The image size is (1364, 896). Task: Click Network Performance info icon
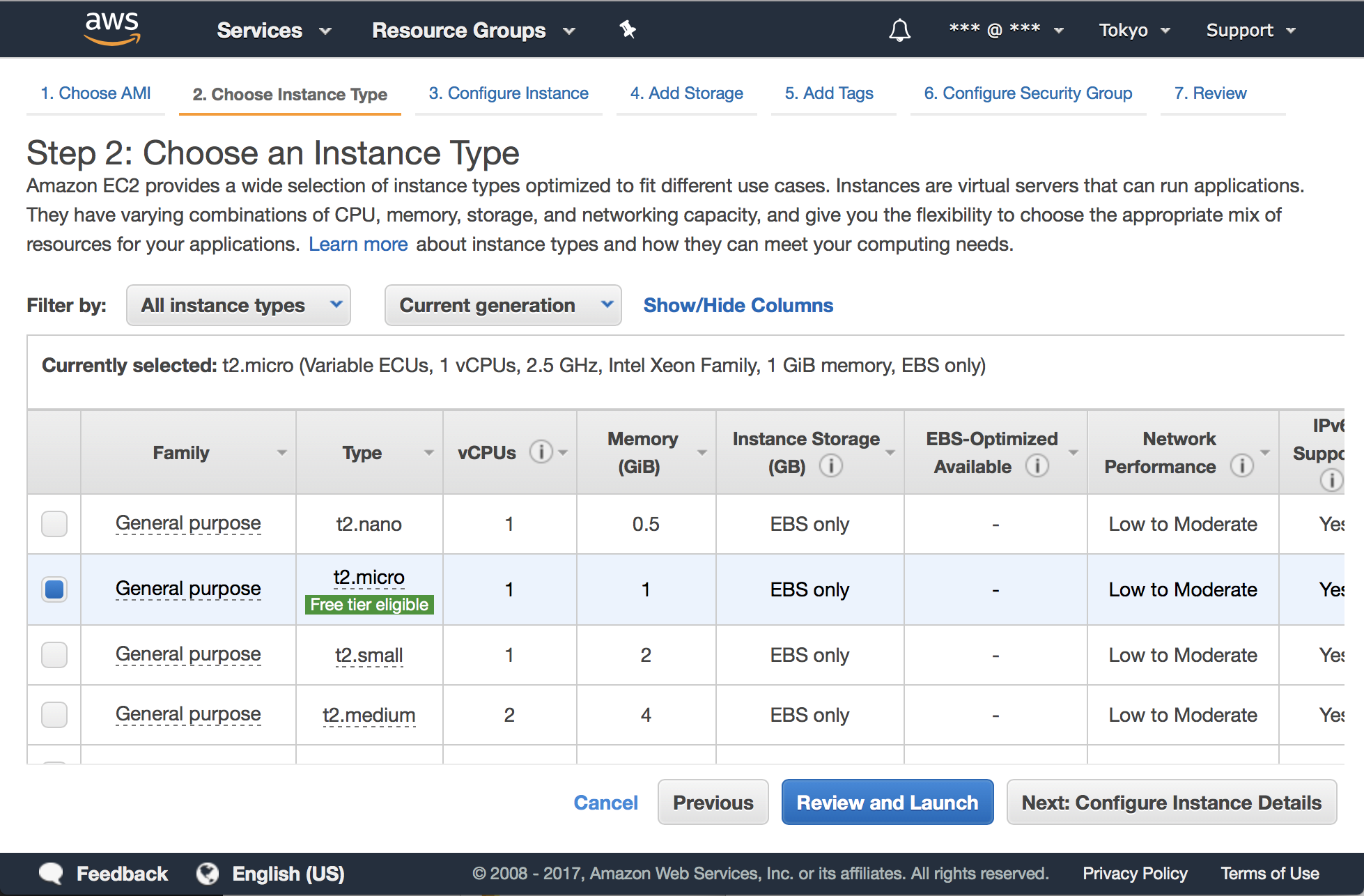tap(1241, 465)
